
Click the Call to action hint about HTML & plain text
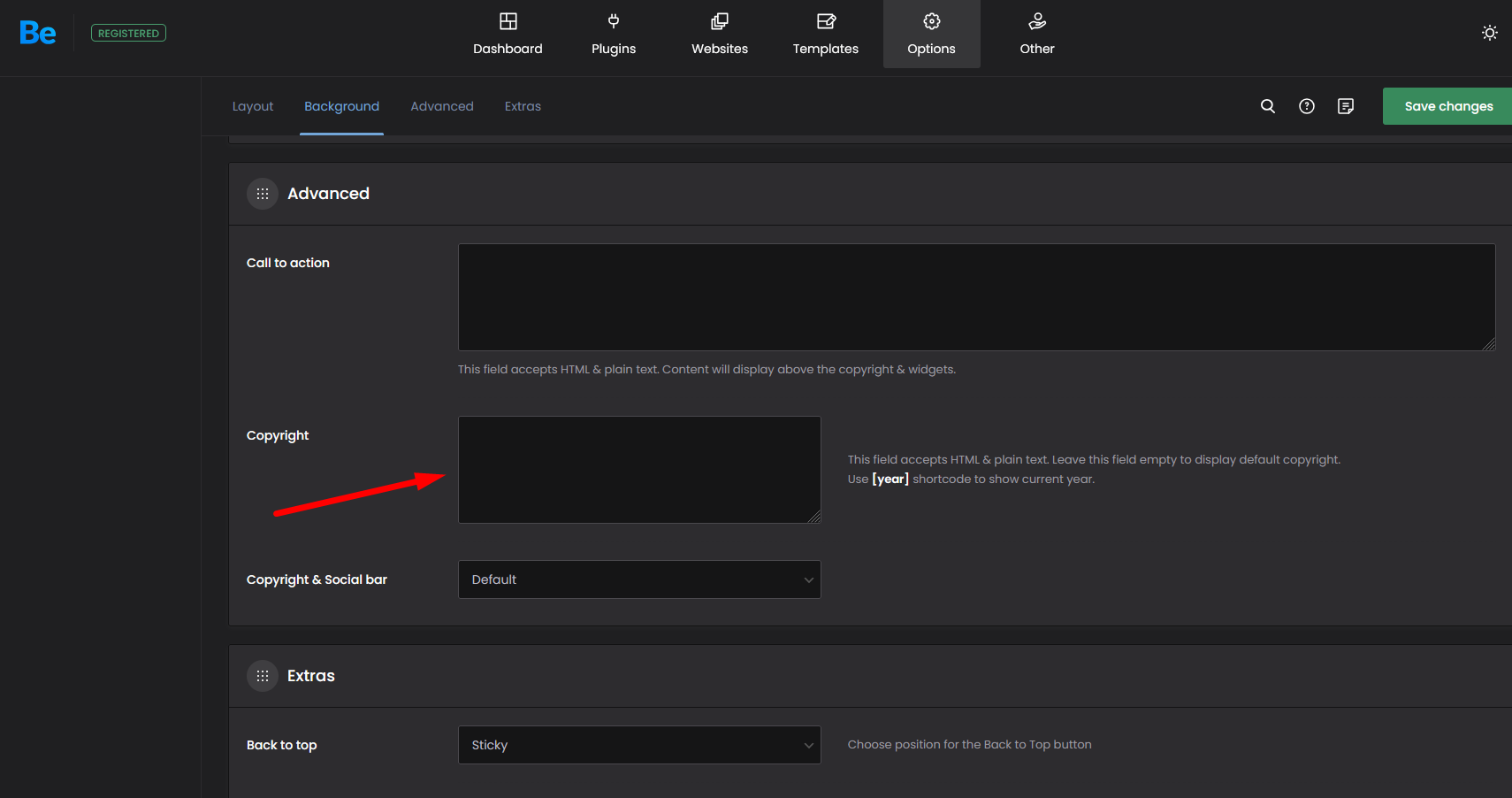click(x=706, y=370)
